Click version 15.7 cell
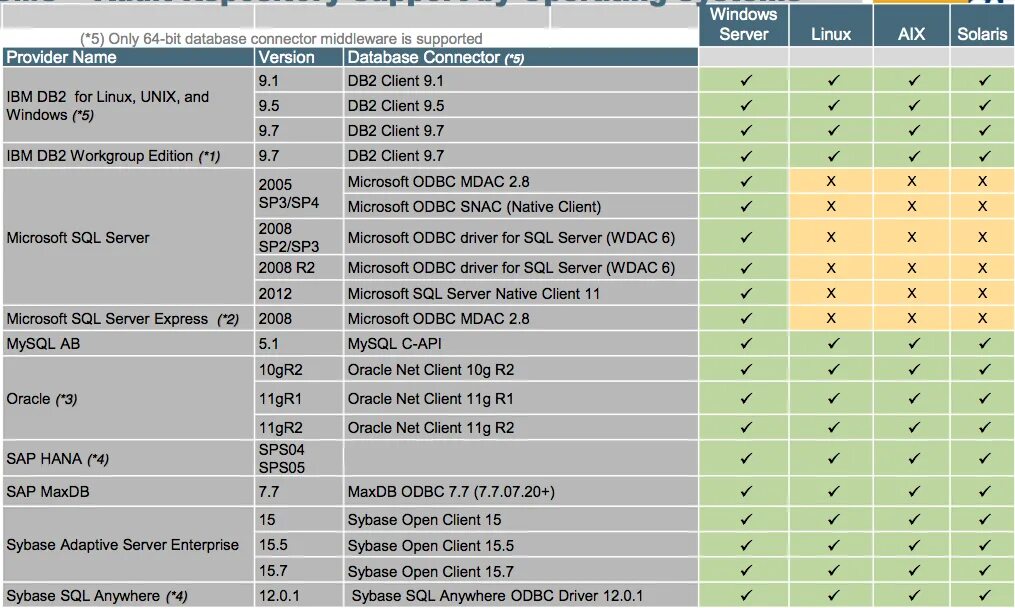Viewport: 1015px width, 608px height. [x=298, y=571]
